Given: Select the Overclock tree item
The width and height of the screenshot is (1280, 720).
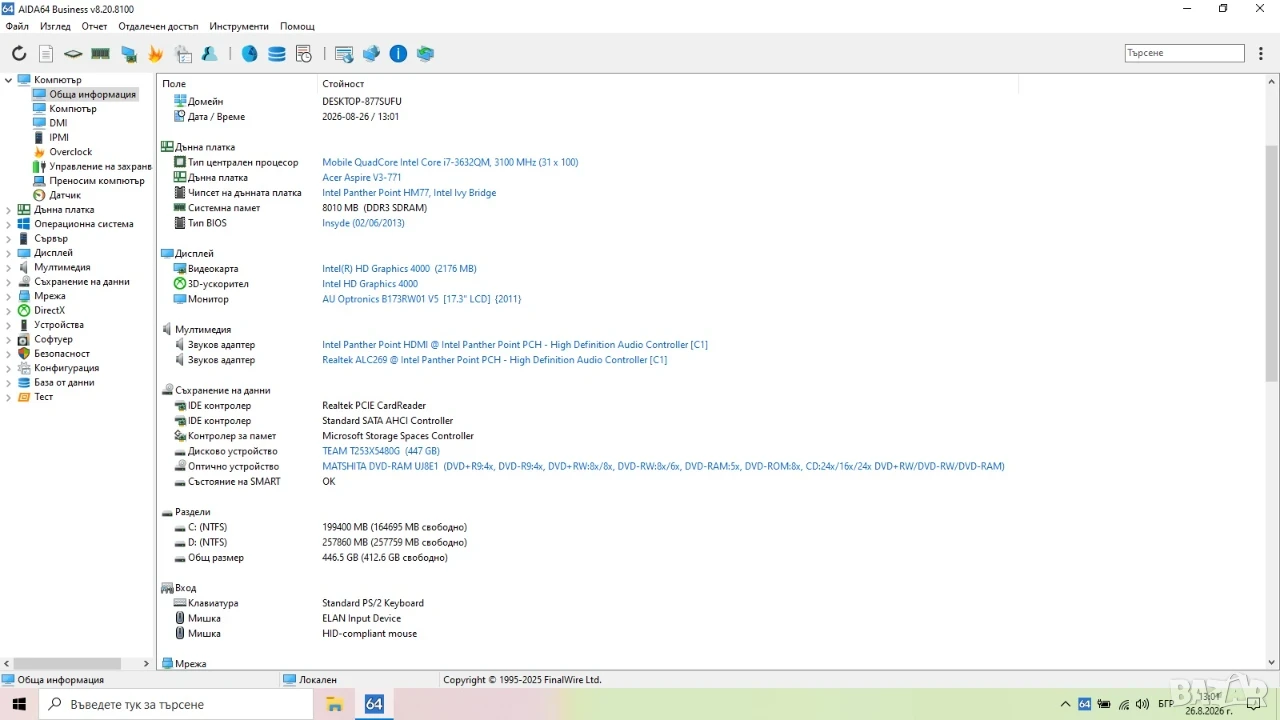Looking at the screenshot, I should [70, 152].
